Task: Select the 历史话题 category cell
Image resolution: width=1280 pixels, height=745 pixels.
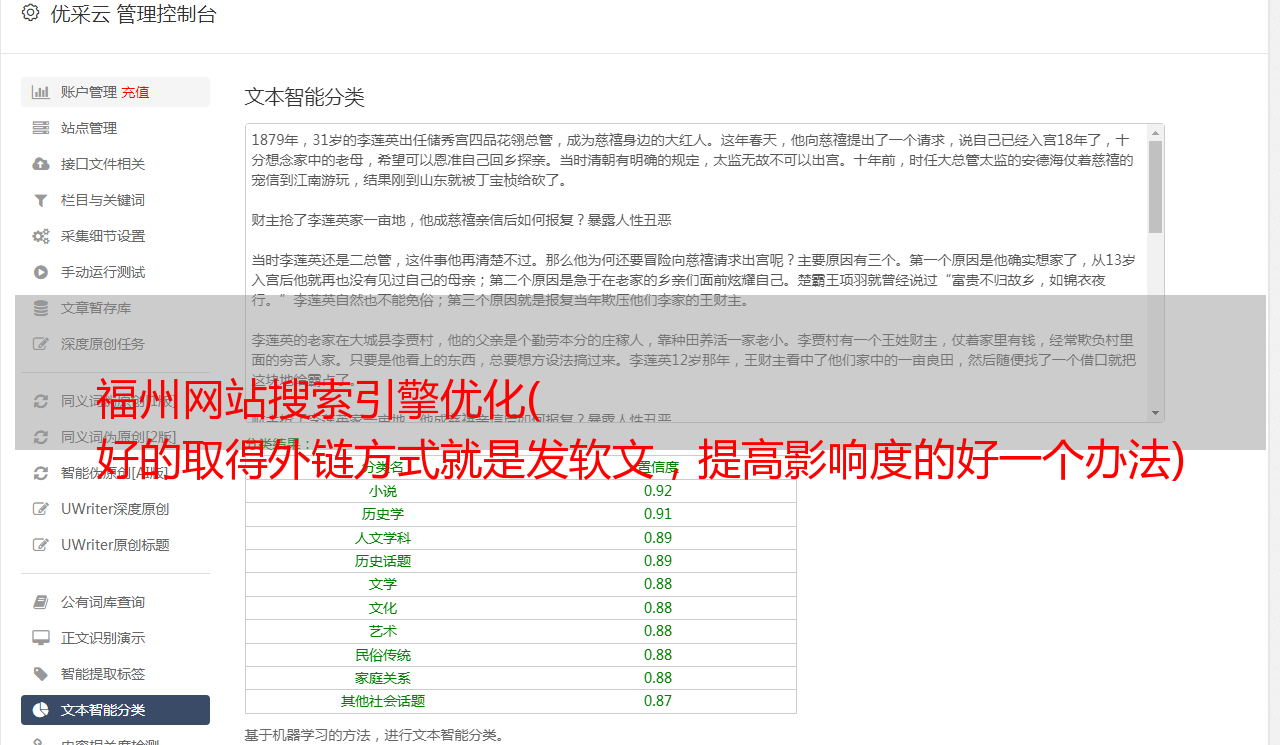Action: click(383, 561)
